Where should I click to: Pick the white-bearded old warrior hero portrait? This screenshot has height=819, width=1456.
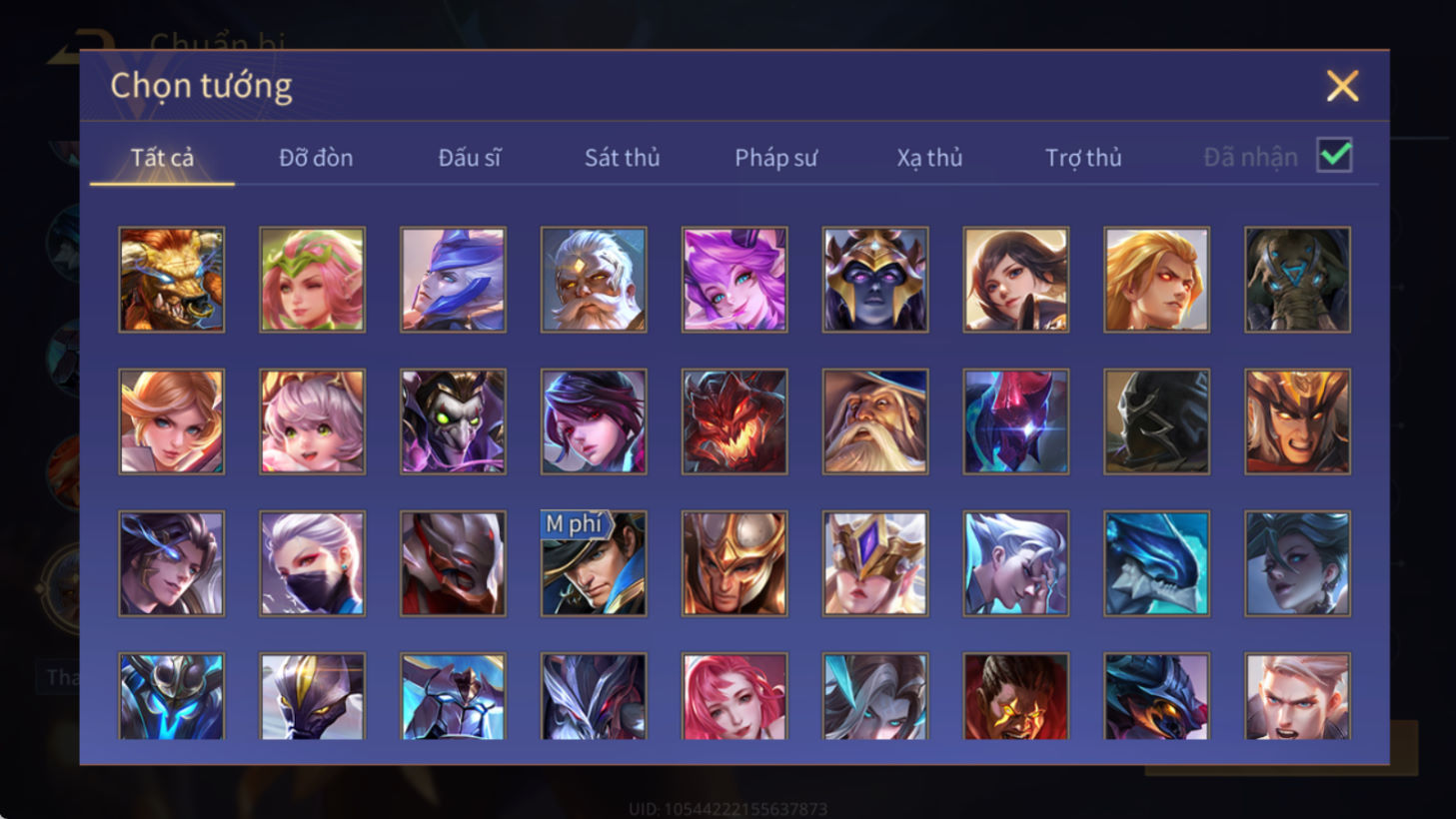pyautogui.click(x=594, y=280)
